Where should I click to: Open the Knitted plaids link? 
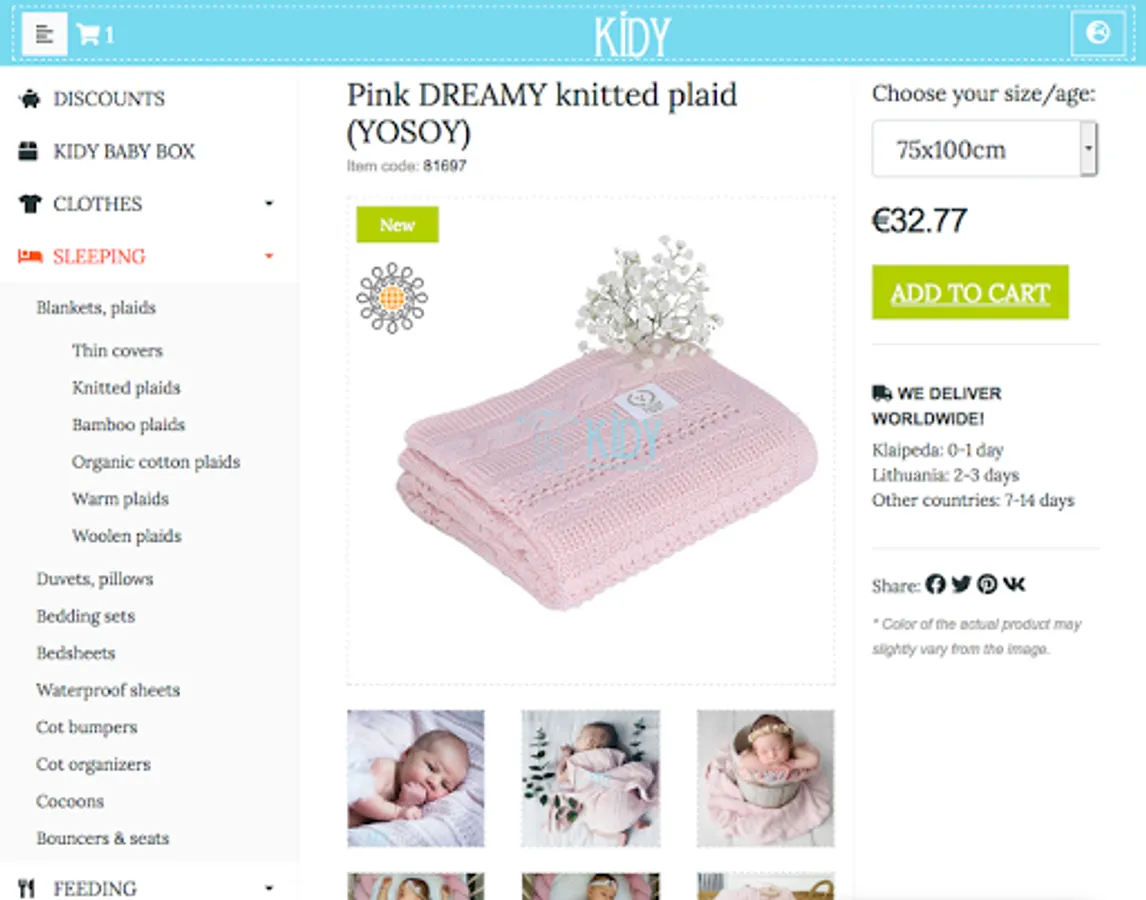(126, 387)
